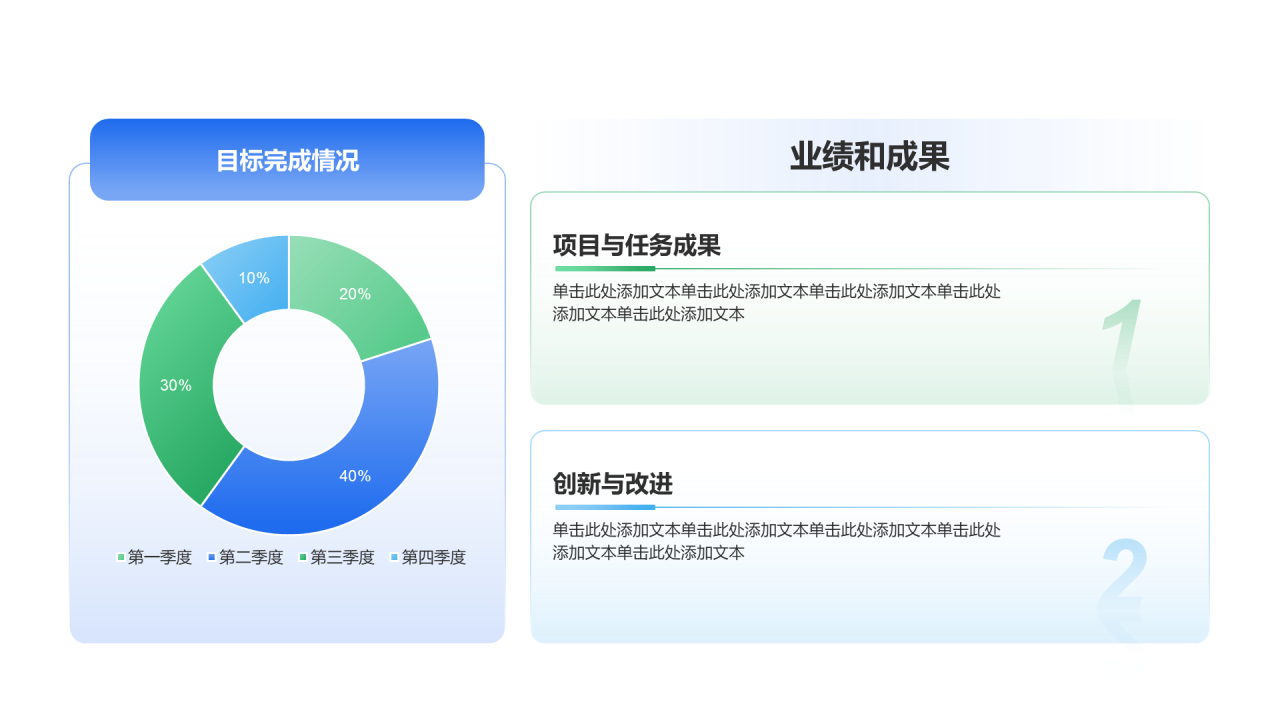Viewport: 1280px width, 720px height.
Task: Click the 30% green donut segment
Action: 176,385
